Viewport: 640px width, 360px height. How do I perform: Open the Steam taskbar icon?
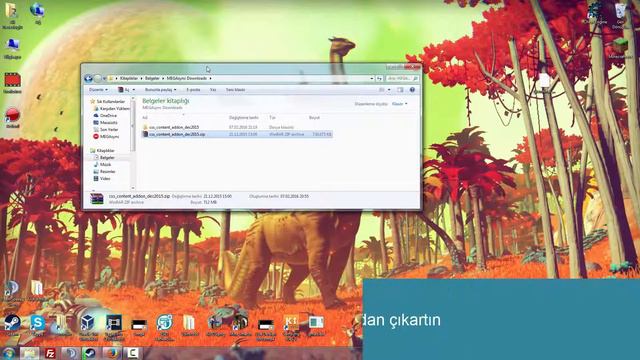90,353
